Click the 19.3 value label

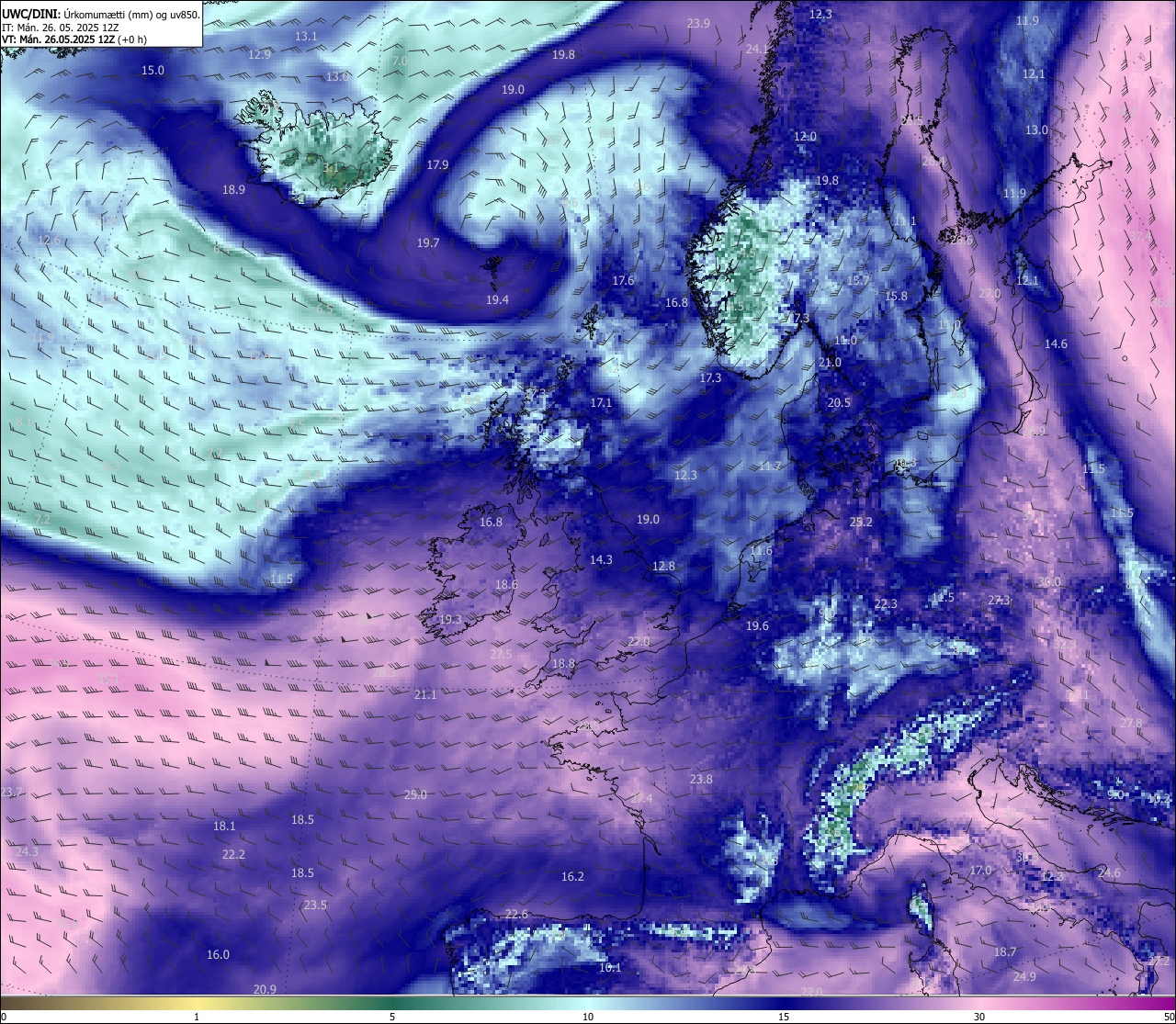click(x=450, y=621)
